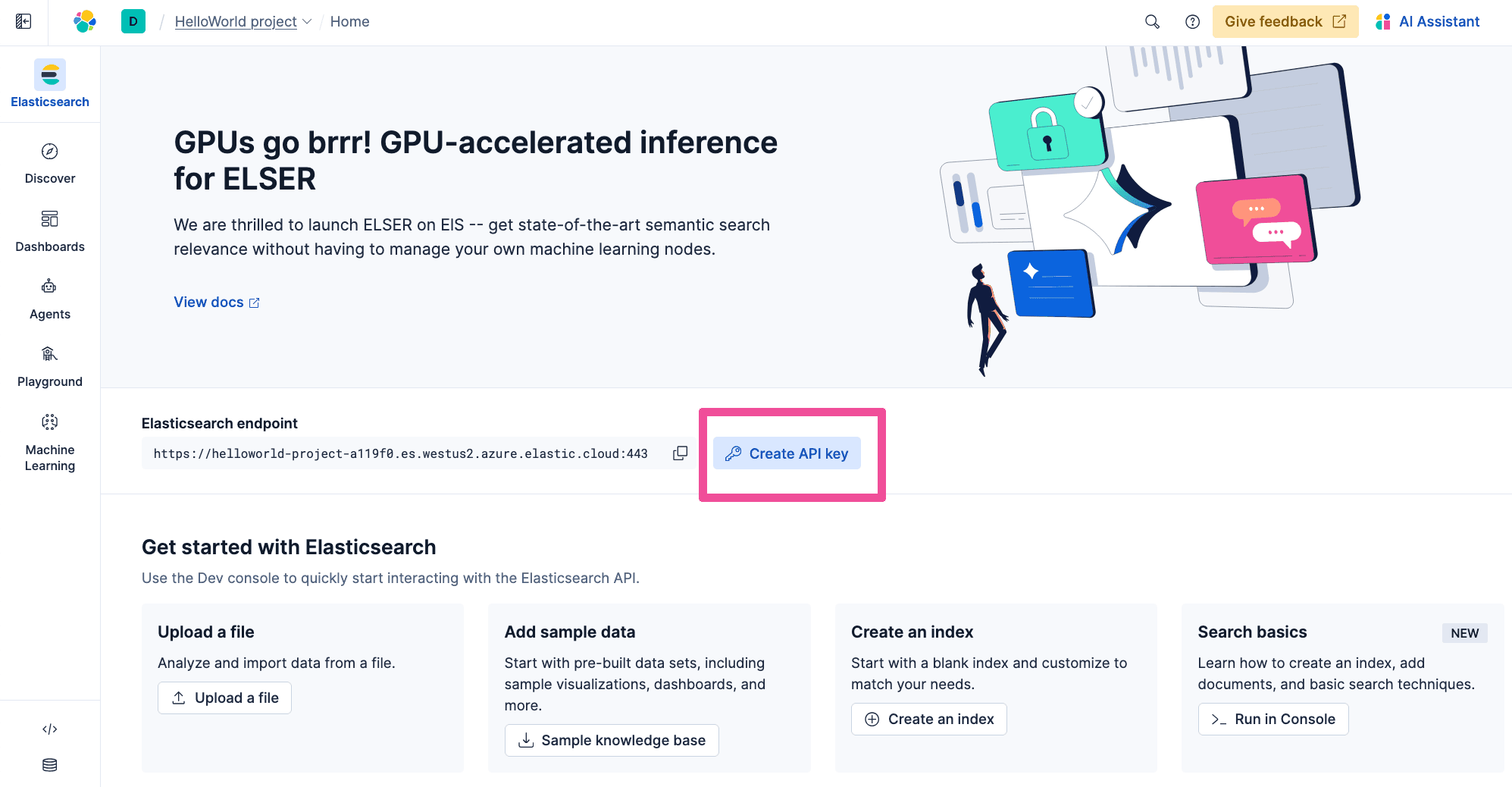Screen dimensions: 1512x787
Task: Select Elasticsearch in the sidebar
Action: [50, 84]
